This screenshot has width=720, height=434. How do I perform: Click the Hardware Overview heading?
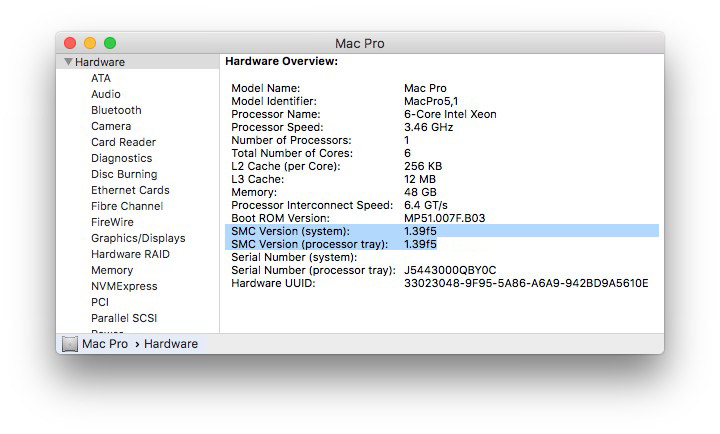tap(281, 62)
